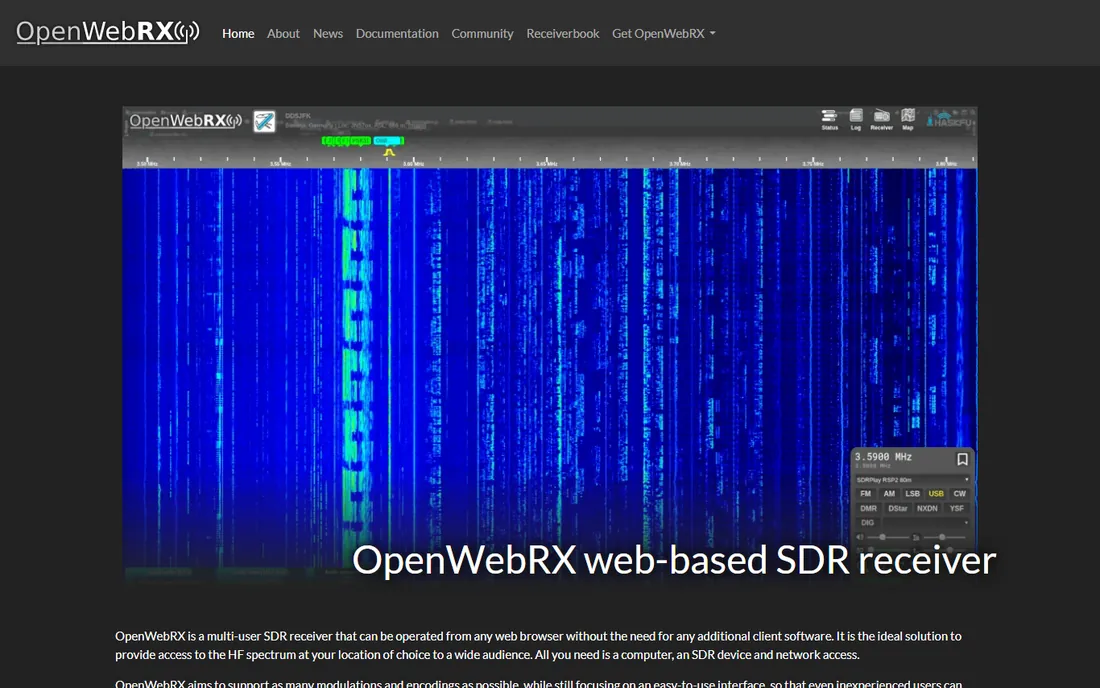Open the SDRPlay RSP2 80m profile dropdown
The image size is (1100, 688).
coord(912,480)
